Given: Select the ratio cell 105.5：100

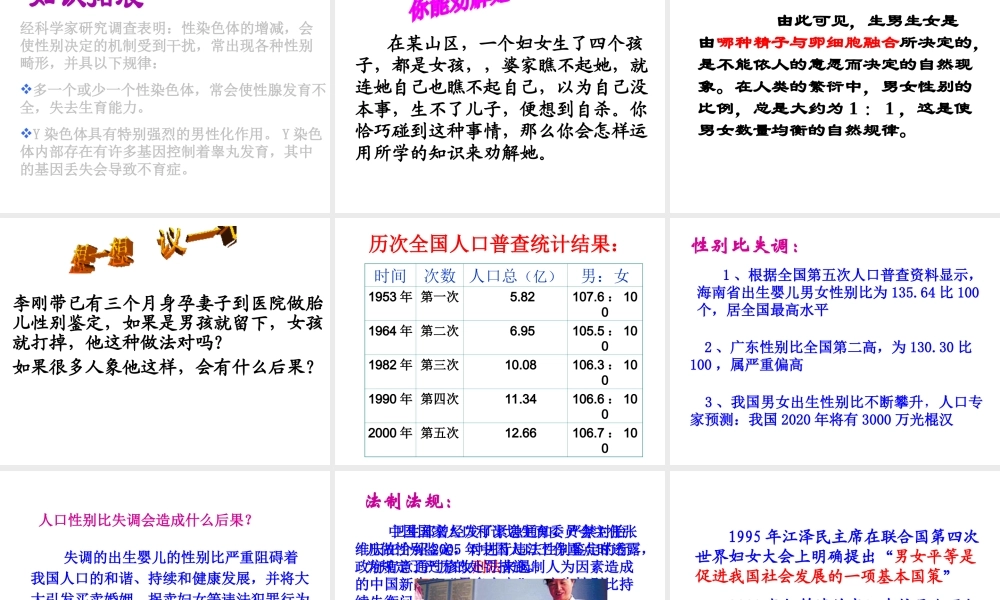Looking at the screenshot, I should click(605, 338).
